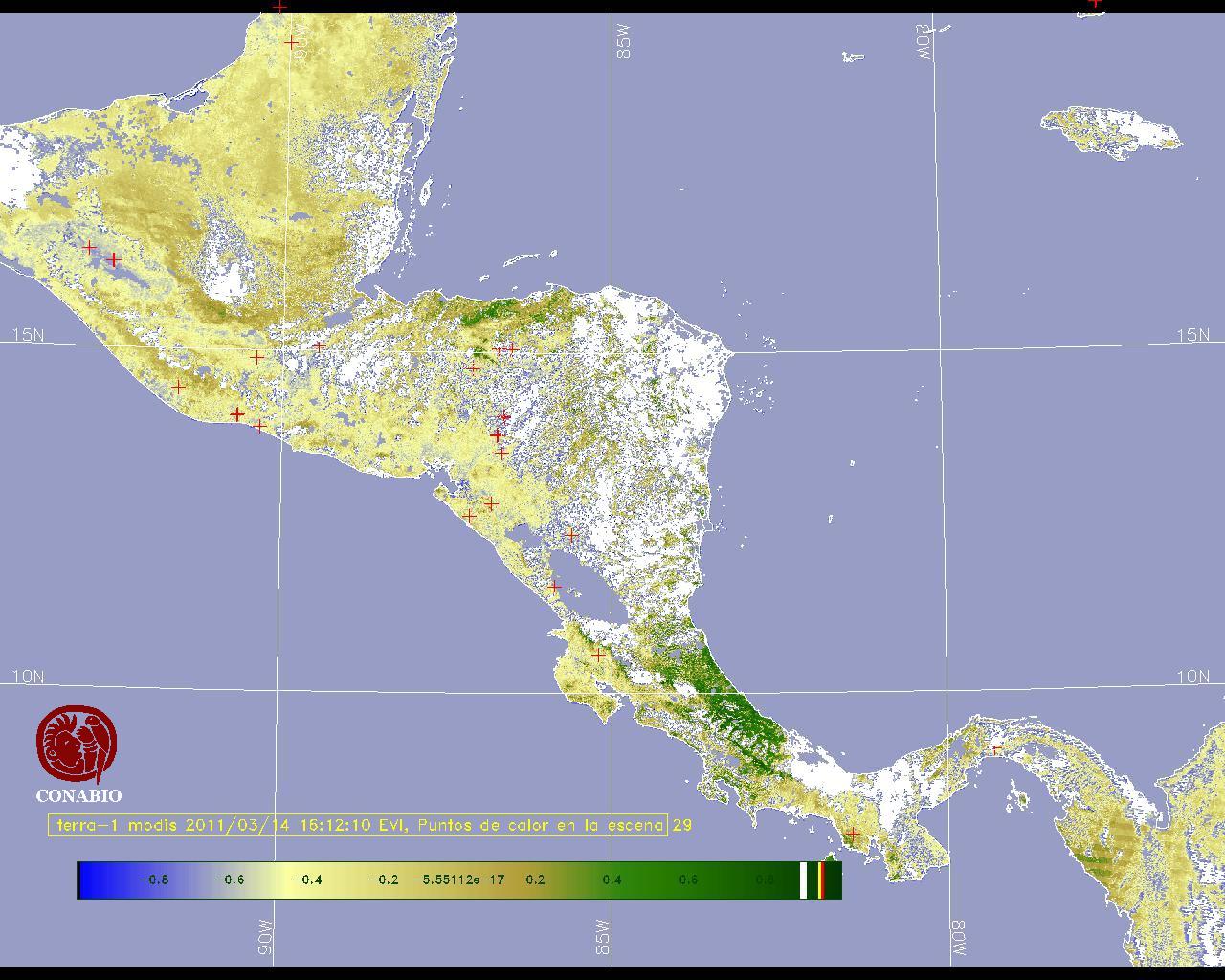
Task: Pick the green 0.6 region on the colorbar
Action: pyautogui.click(x=687, y=880)
